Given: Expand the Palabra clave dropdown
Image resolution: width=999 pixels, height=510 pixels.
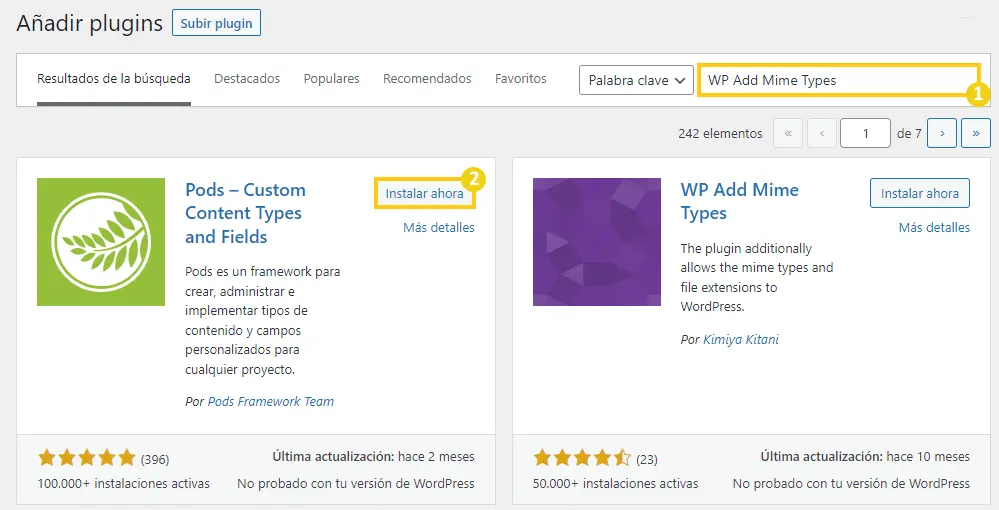Looking at the screenshot, I should (636, 80).
